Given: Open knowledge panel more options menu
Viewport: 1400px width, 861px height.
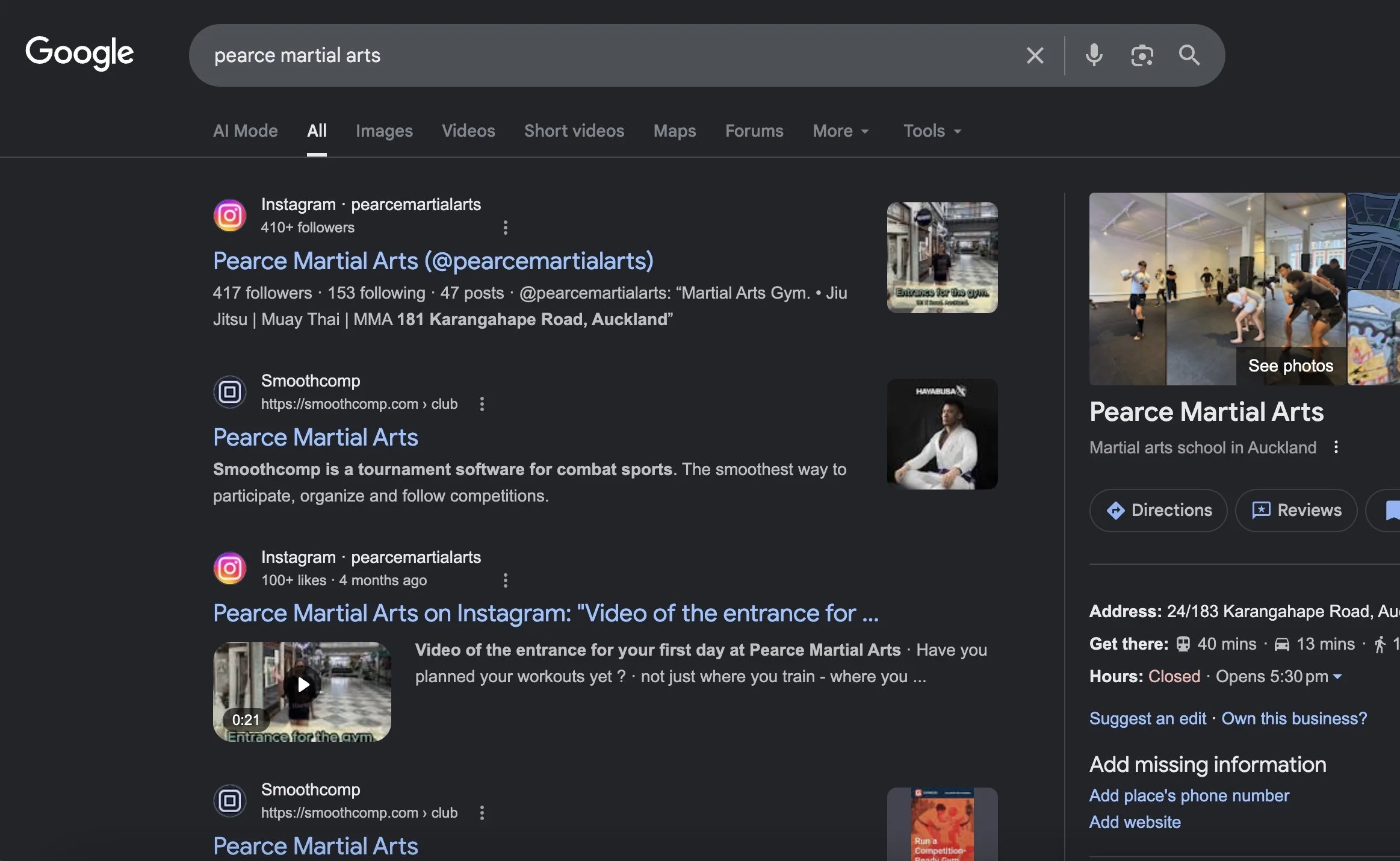Looking at the screenshot, I should tap(1336, 447).
